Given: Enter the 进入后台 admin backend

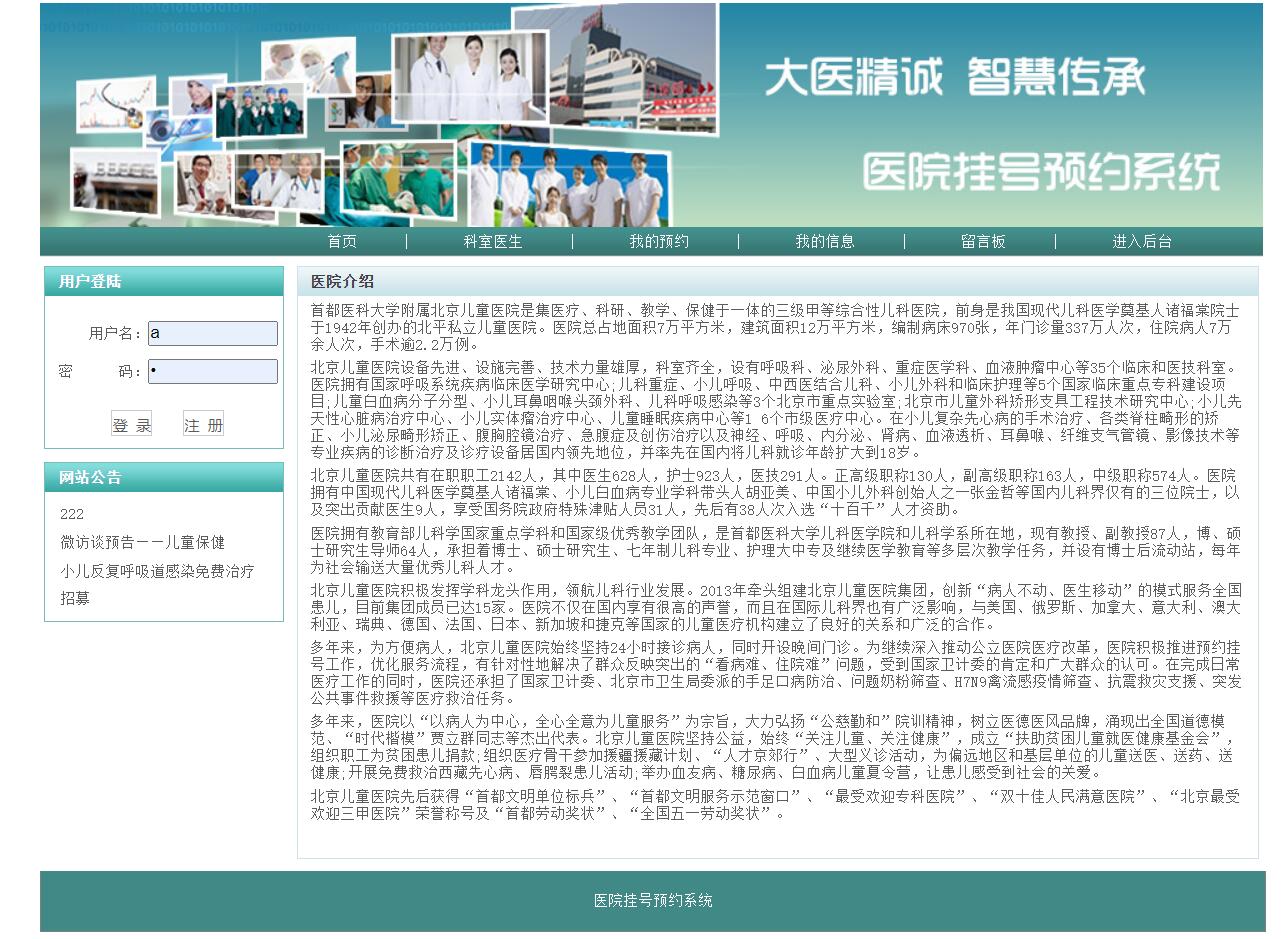Looking at the screenshot, I should coord(1143,241).
